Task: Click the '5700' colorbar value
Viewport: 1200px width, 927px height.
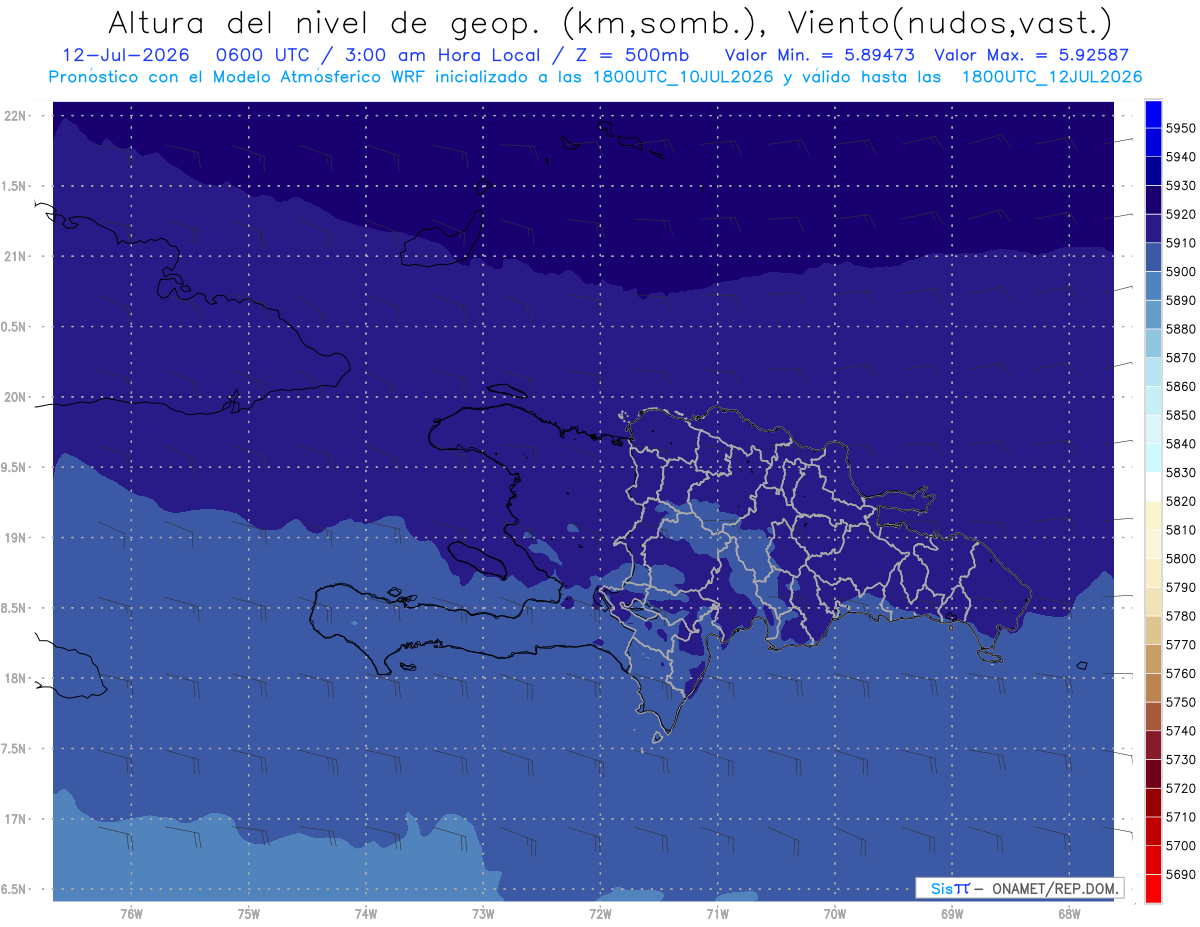Action: point(1181,846)
